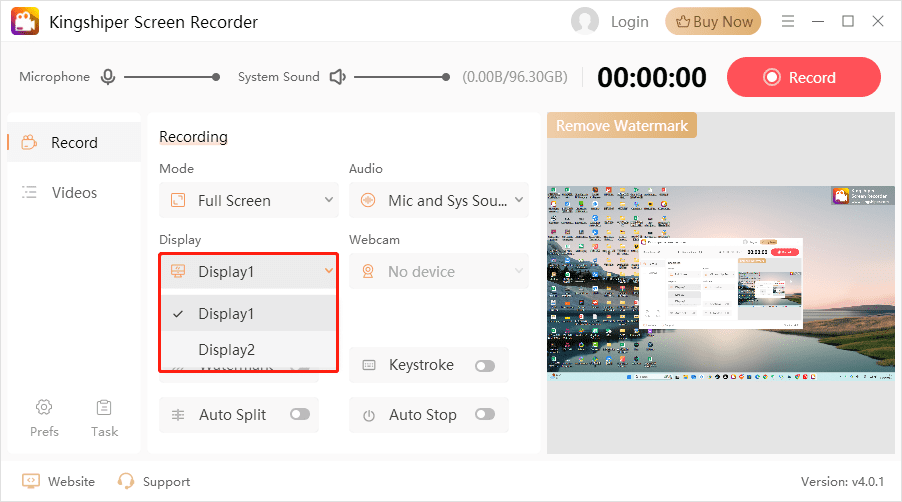Click the screen preview thumbnail
Viewport: 902px width, 502px height.
tap(721, 283)
